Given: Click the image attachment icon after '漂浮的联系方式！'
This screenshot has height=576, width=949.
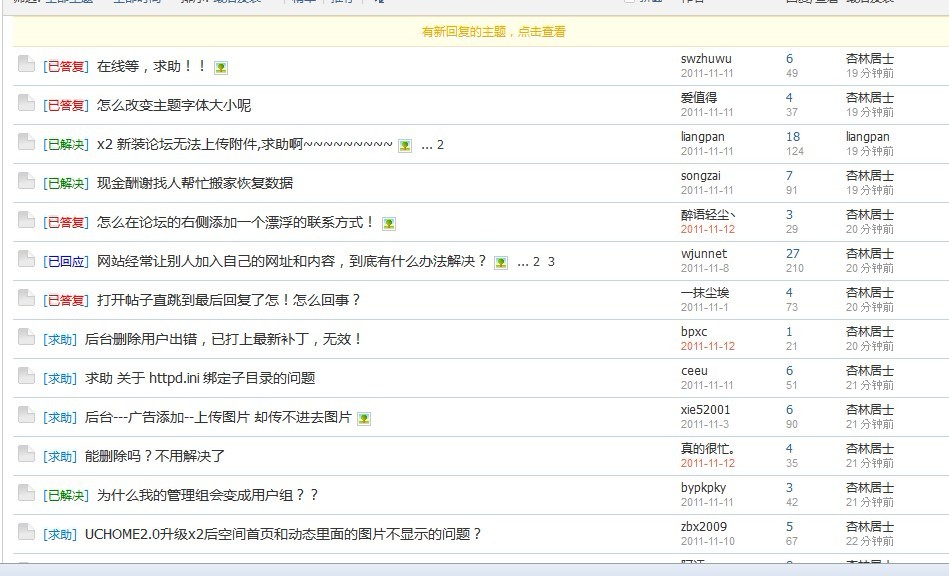Looking at the screenshot, I should click(x=389, y=224).
